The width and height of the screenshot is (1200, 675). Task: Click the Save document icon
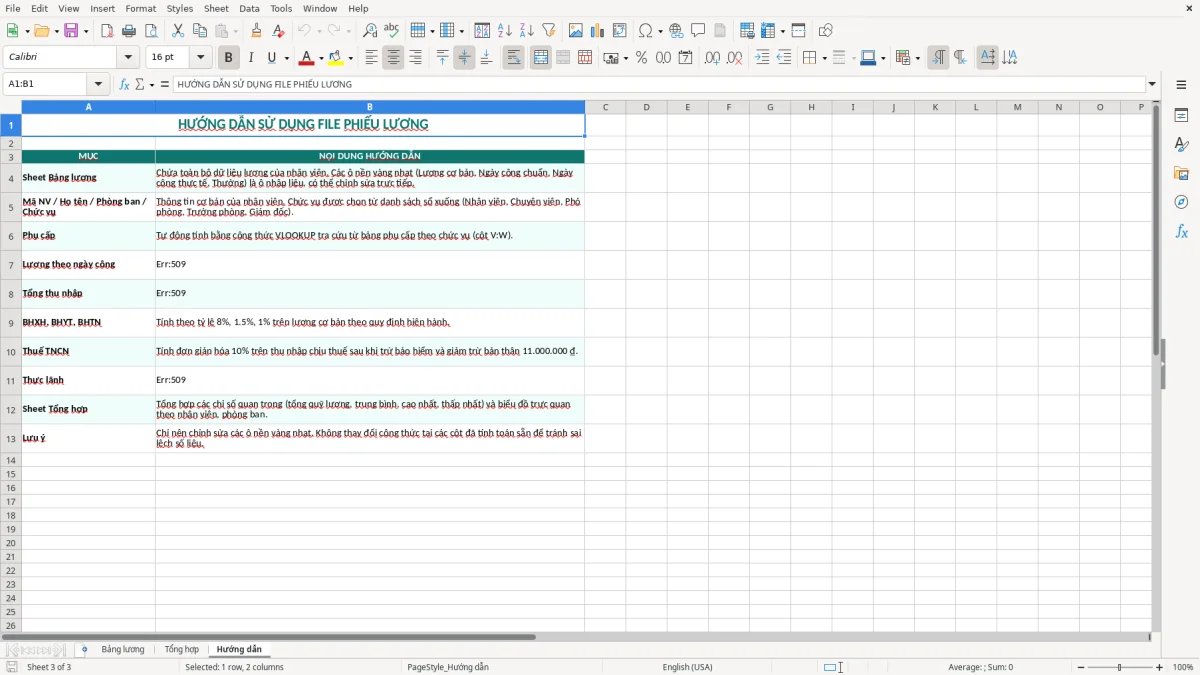point(71,31)
